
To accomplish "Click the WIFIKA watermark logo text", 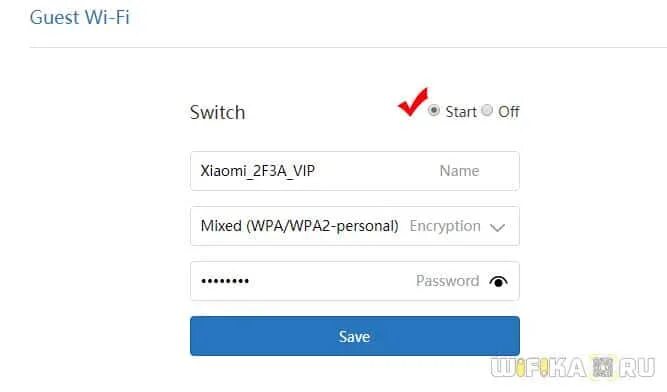I will 538,367.
